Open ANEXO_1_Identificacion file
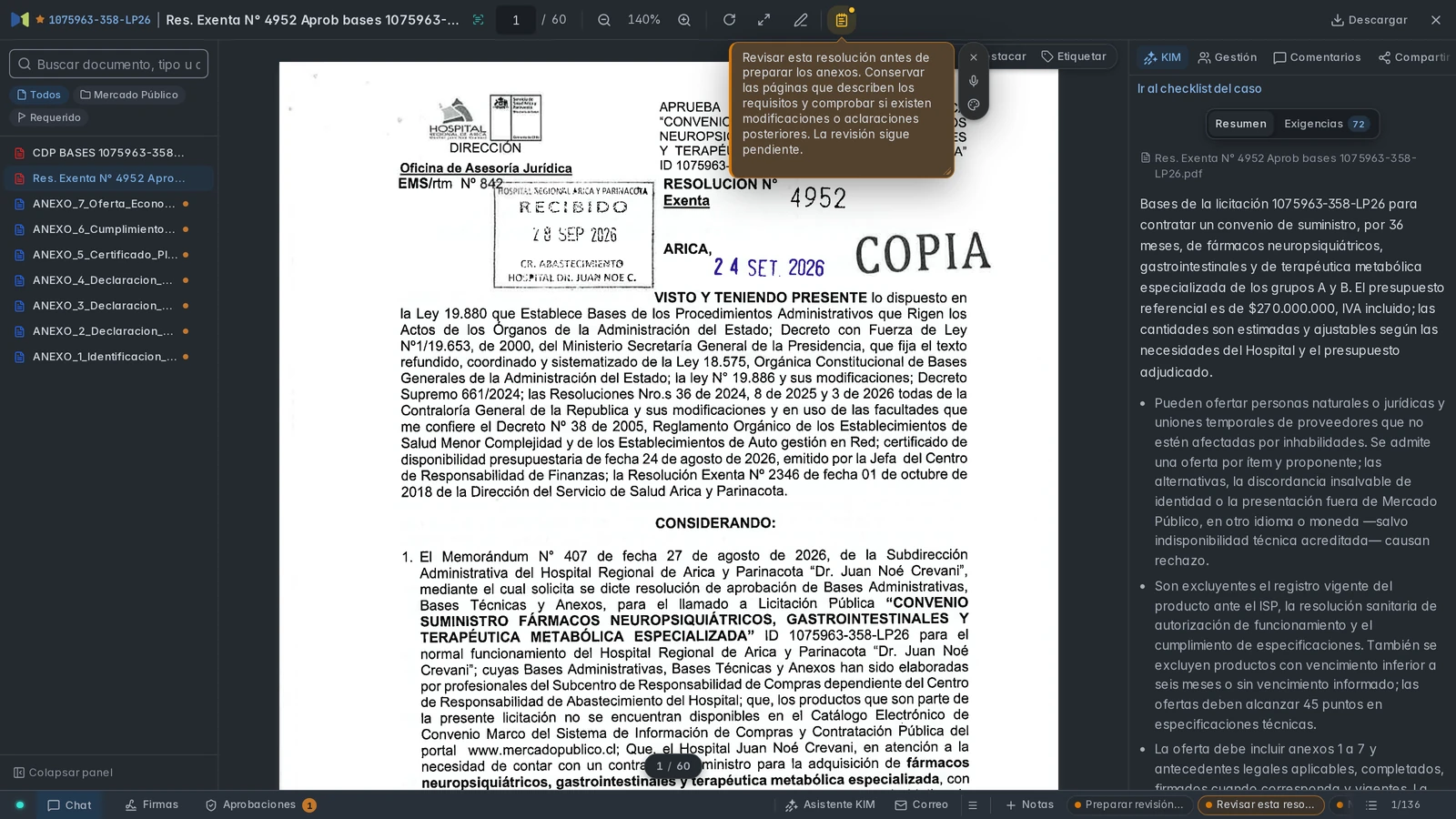Image resolution: width=1456 pixels, height=819 pixels. (x=107, y=357)
